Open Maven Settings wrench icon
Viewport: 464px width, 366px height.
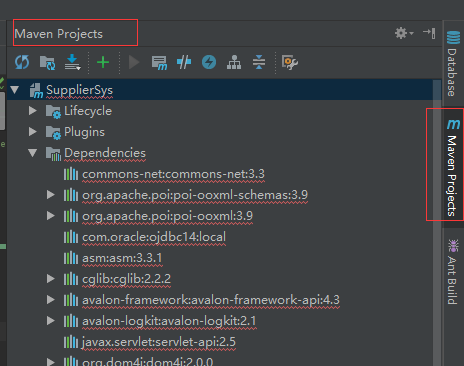pyautogui.click(x=290, y=62)
